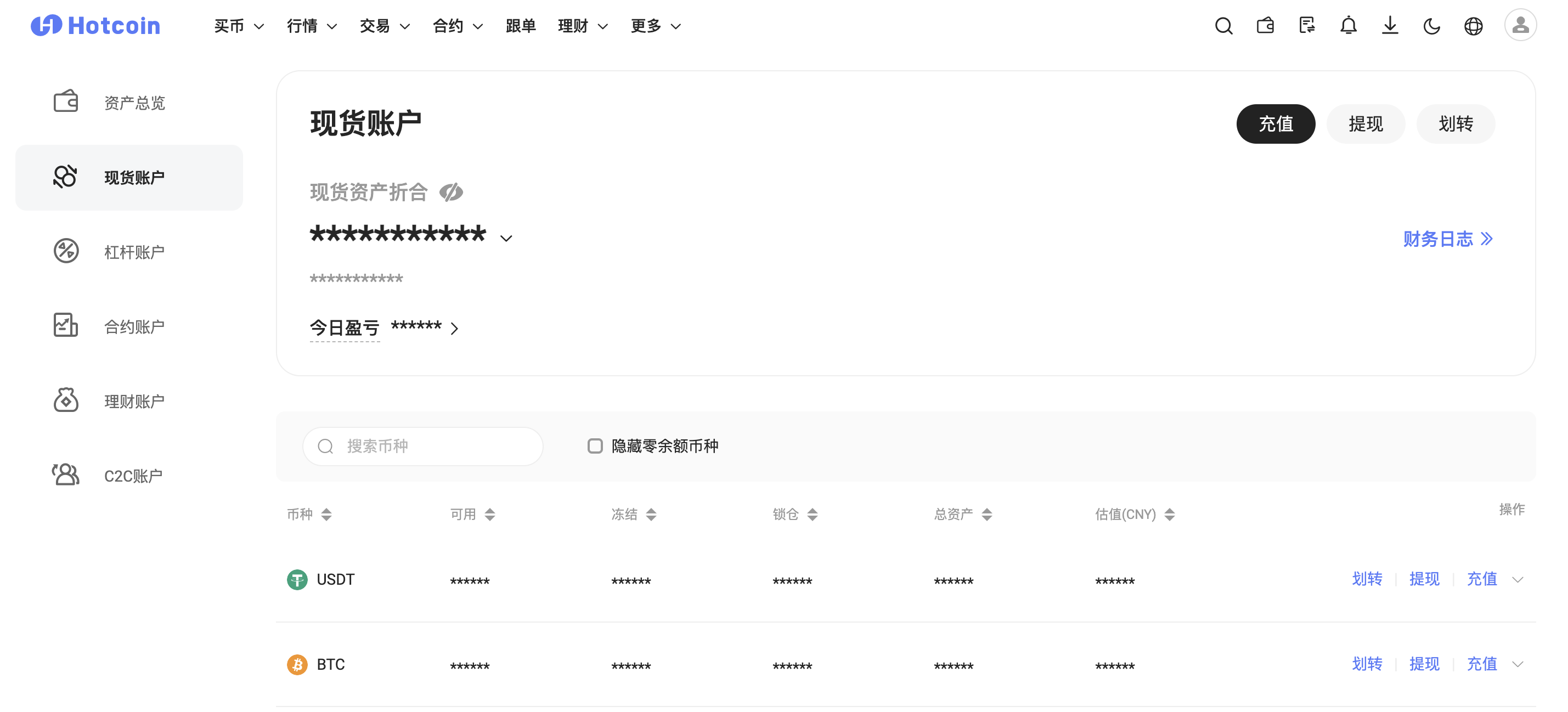Screen dimensions: 1568x712
Task: Click the download arrow icon
Action: coord(1390,26)
